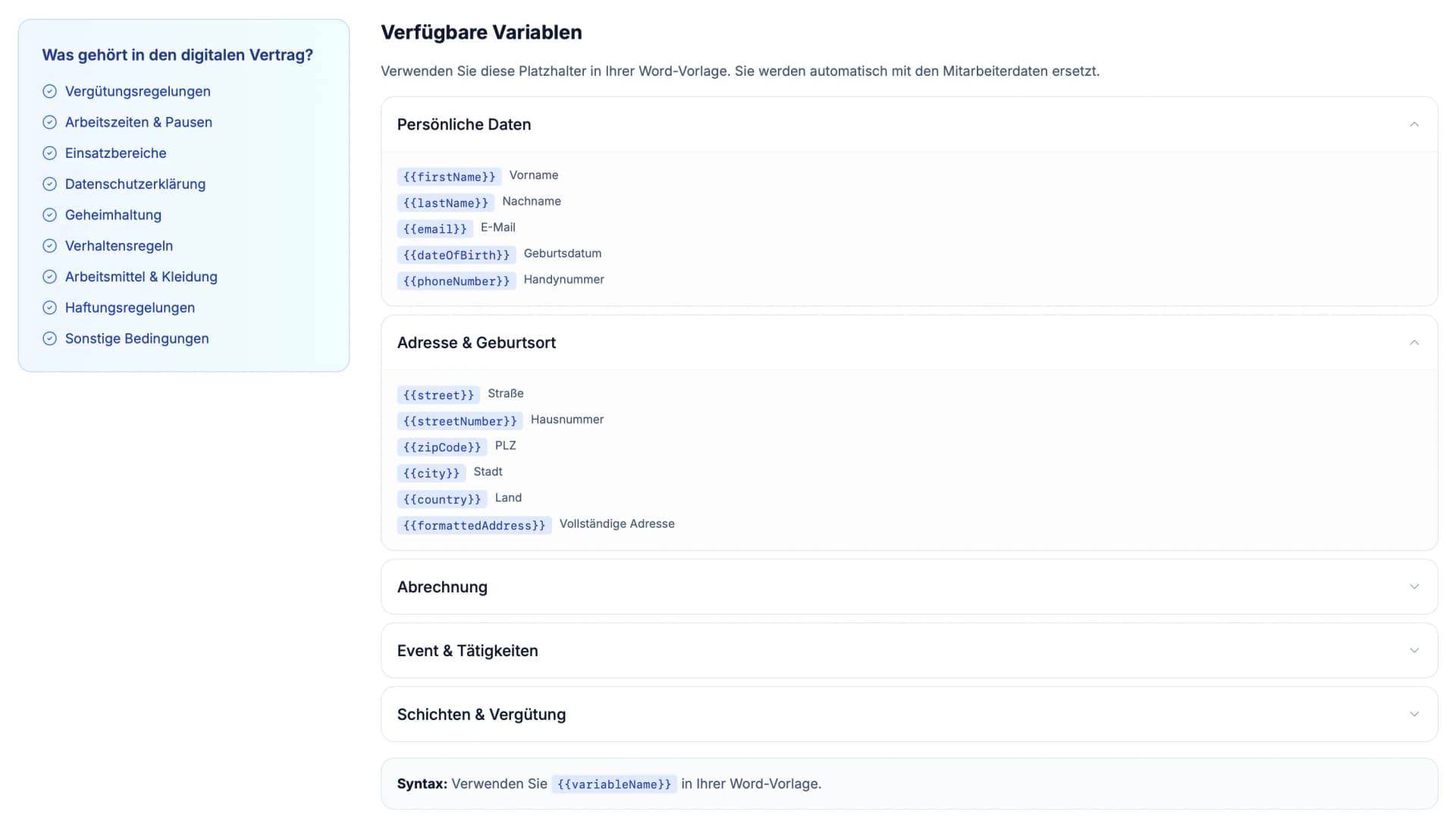The width and height of the screenshot is (1456, 830).
Task: Collapse the Adresse & Geburtsort chevron
Action: click(1414, 343)
